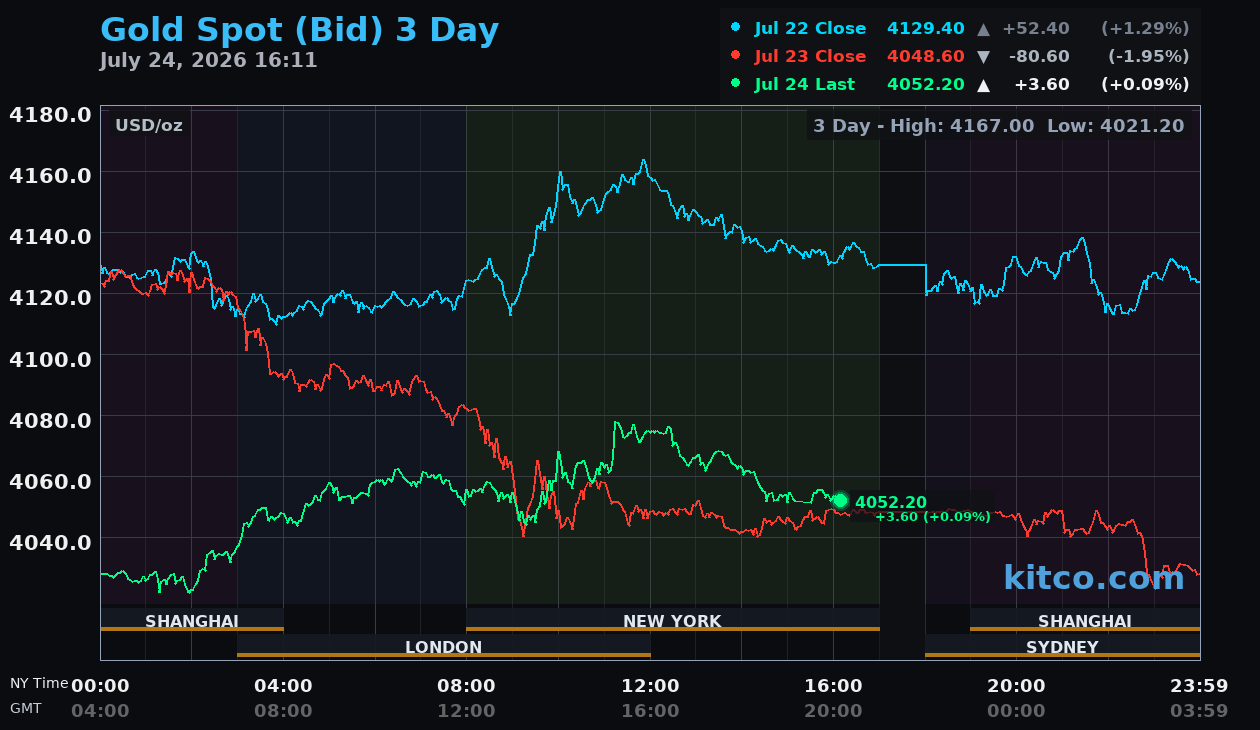
Task: Click the NY time 00:00 tick label
Action: point(100,686)
